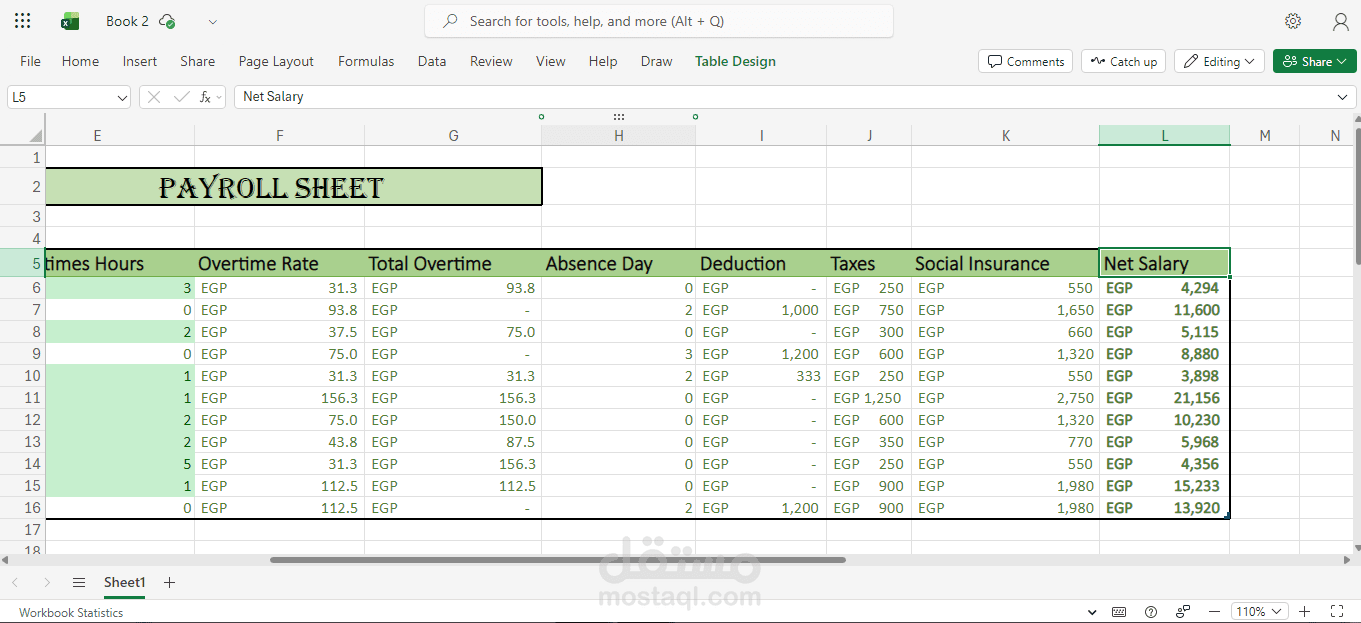
Task: Open the settings gear icon
Action: (1293, 21)
